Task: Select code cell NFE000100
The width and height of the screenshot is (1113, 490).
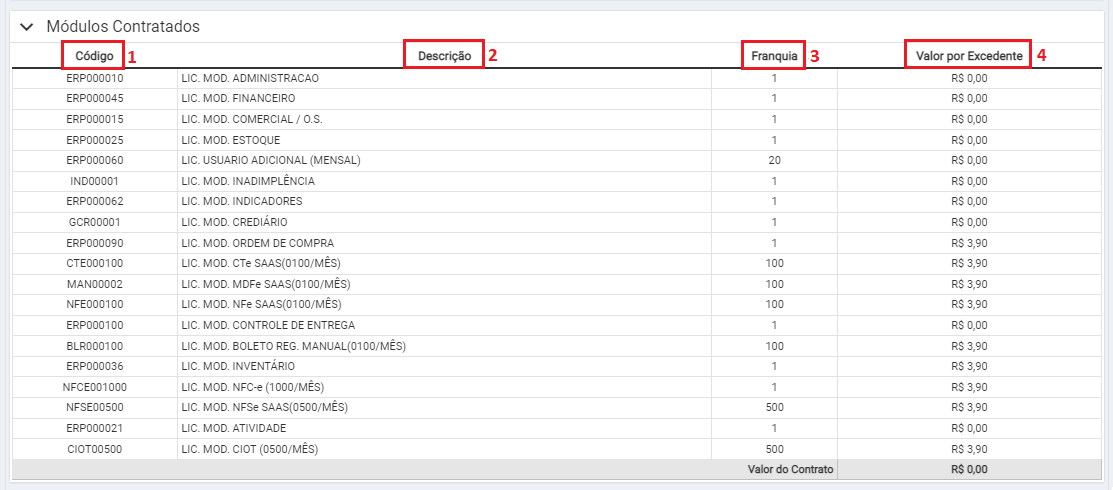Action: (x=94, y=304)
